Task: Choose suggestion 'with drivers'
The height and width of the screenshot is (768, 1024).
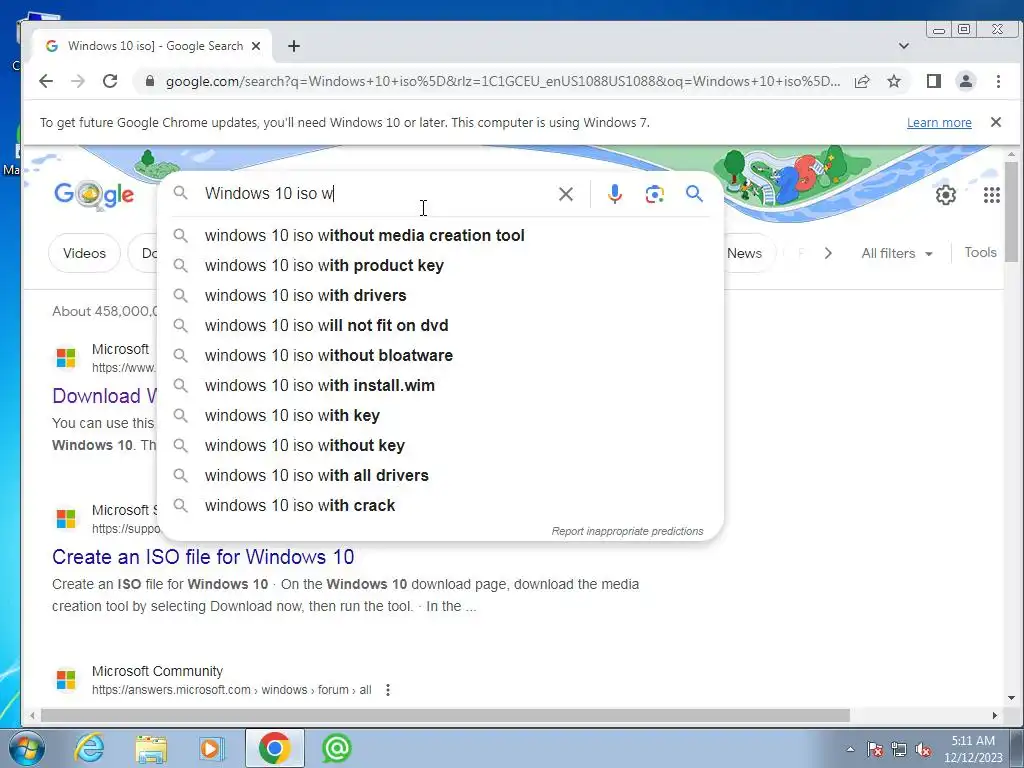Action: coord(441,296)
